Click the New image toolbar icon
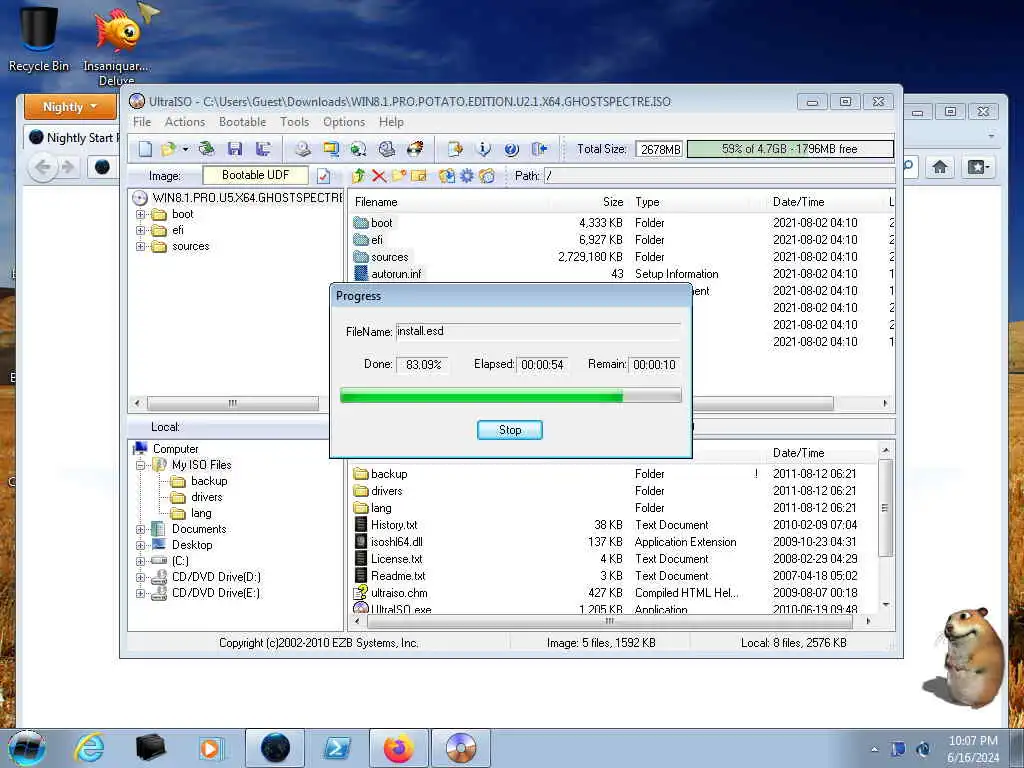 145,149
